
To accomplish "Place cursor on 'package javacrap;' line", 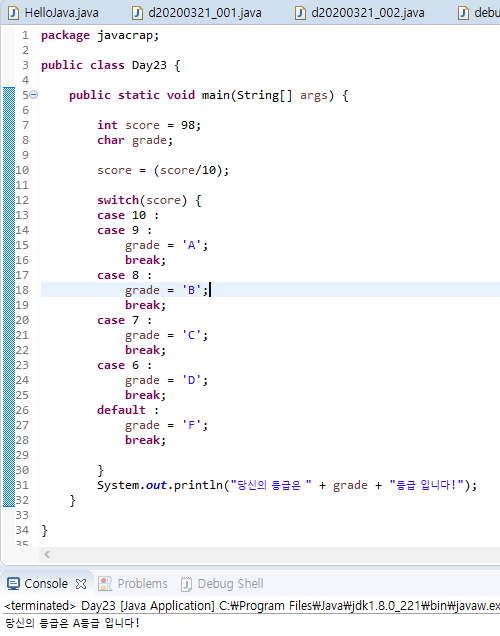I will click(100, 36).
